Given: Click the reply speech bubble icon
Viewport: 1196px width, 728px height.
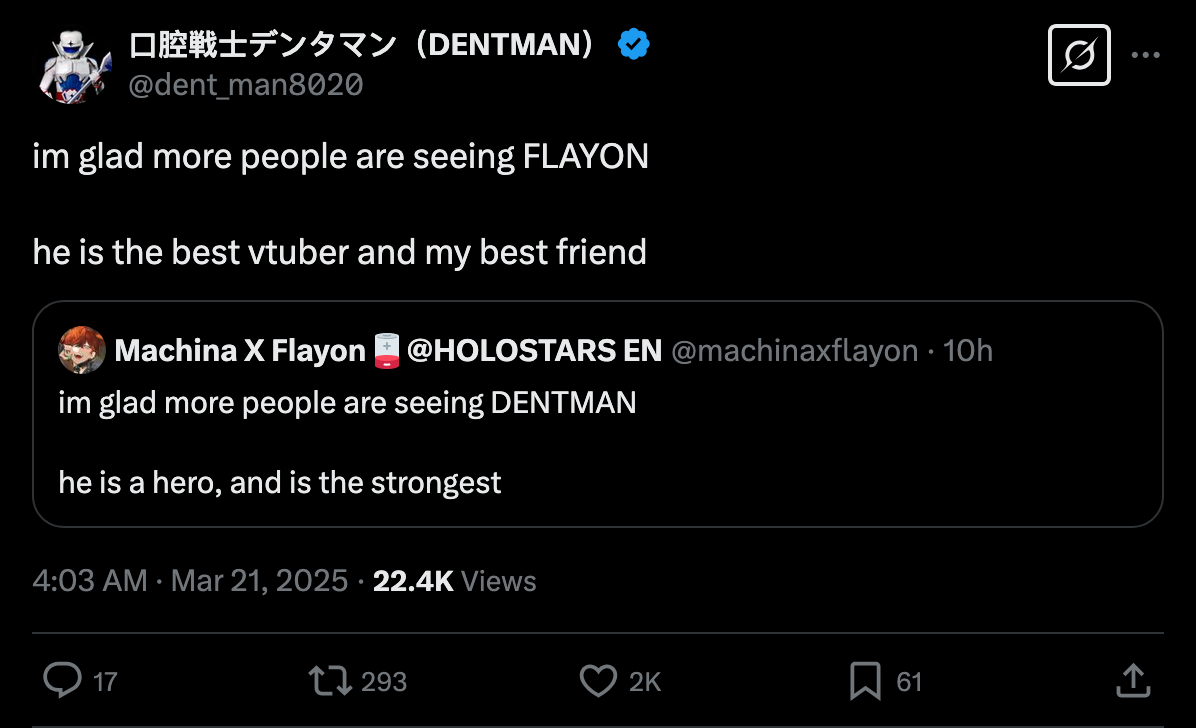Looking at the screenshot, I should coord(64,681).
